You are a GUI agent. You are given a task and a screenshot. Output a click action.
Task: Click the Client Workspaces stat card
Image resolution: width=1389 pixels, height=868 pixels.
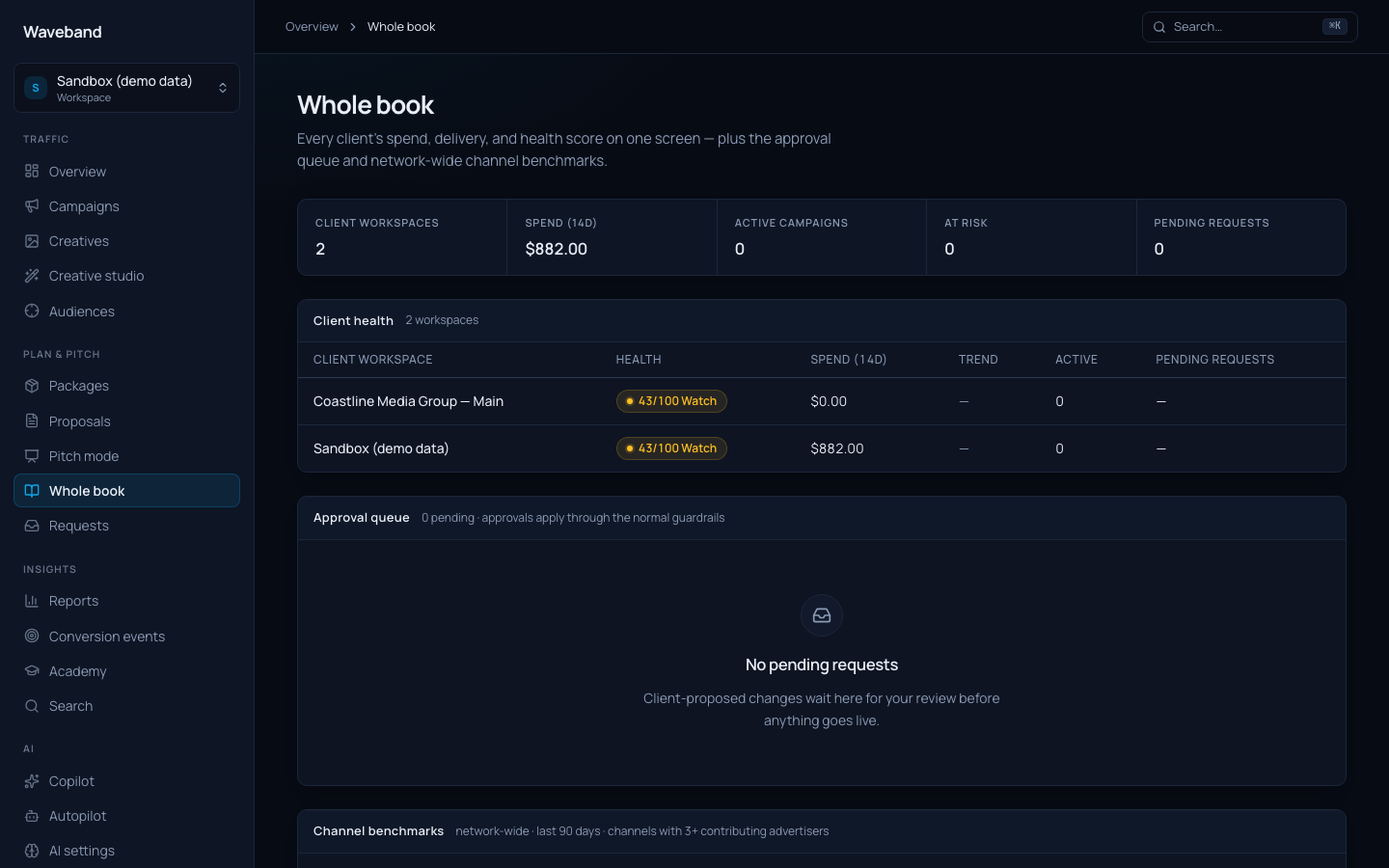click(x=402, y=237)
